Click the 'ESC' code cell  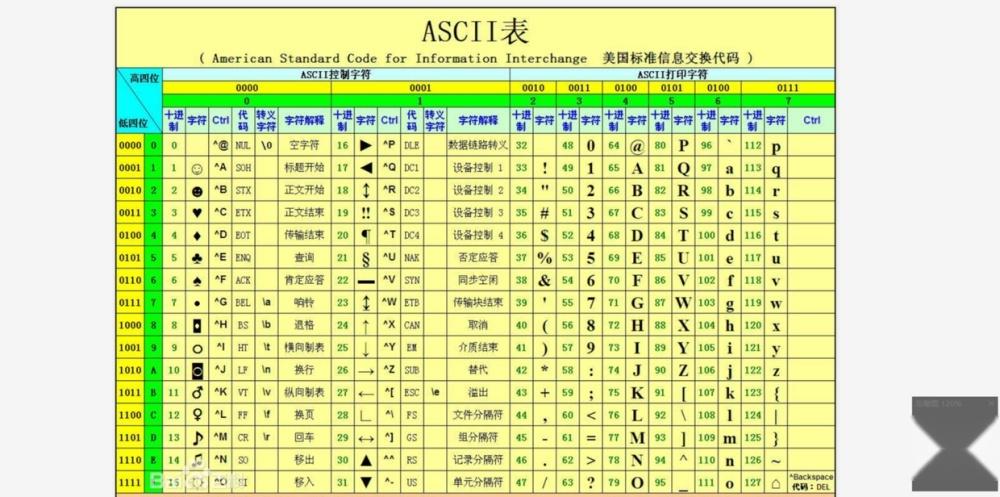point(412,392)
